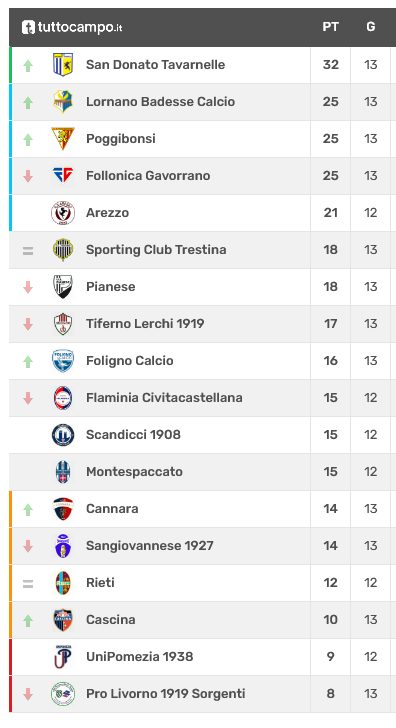The width and height of the screenshot is (396, 728).
Task: Click green up arrow beside Lornano Badesse
Action: tap(28, 102)
